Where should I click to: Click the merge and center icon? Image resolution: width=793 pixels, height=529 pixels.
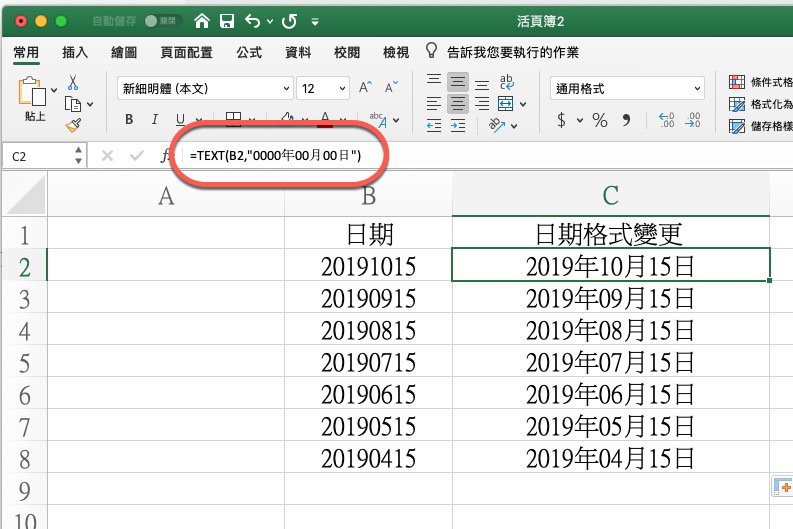coord(506,104)
